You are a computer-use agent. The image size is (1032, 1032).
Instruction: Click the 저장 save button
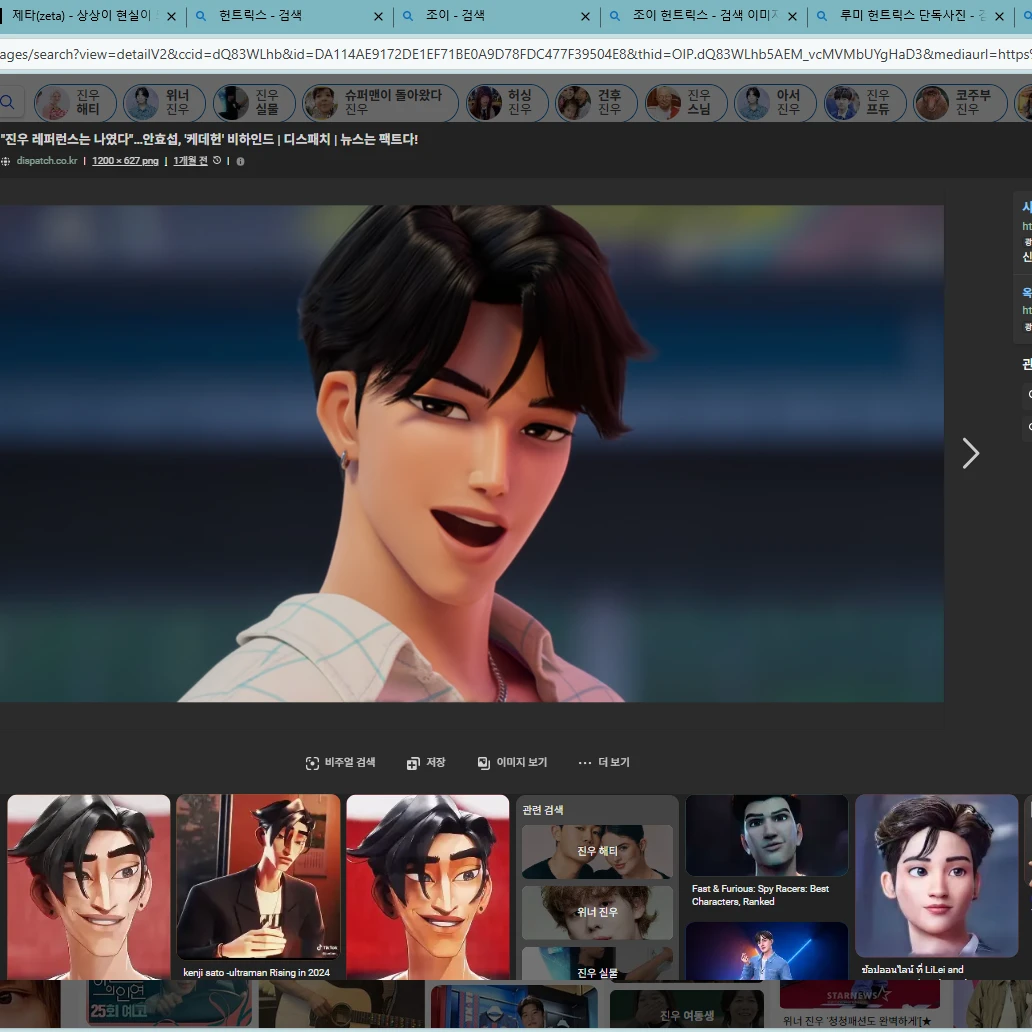pos(426,762)
